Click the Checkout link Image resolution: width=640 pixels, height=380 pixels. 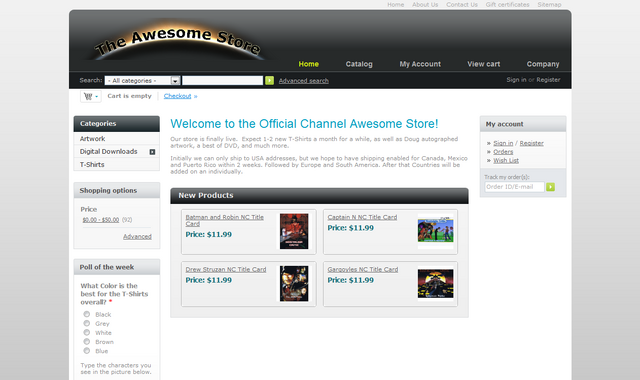pyautogui.click(x=178, y=96)
